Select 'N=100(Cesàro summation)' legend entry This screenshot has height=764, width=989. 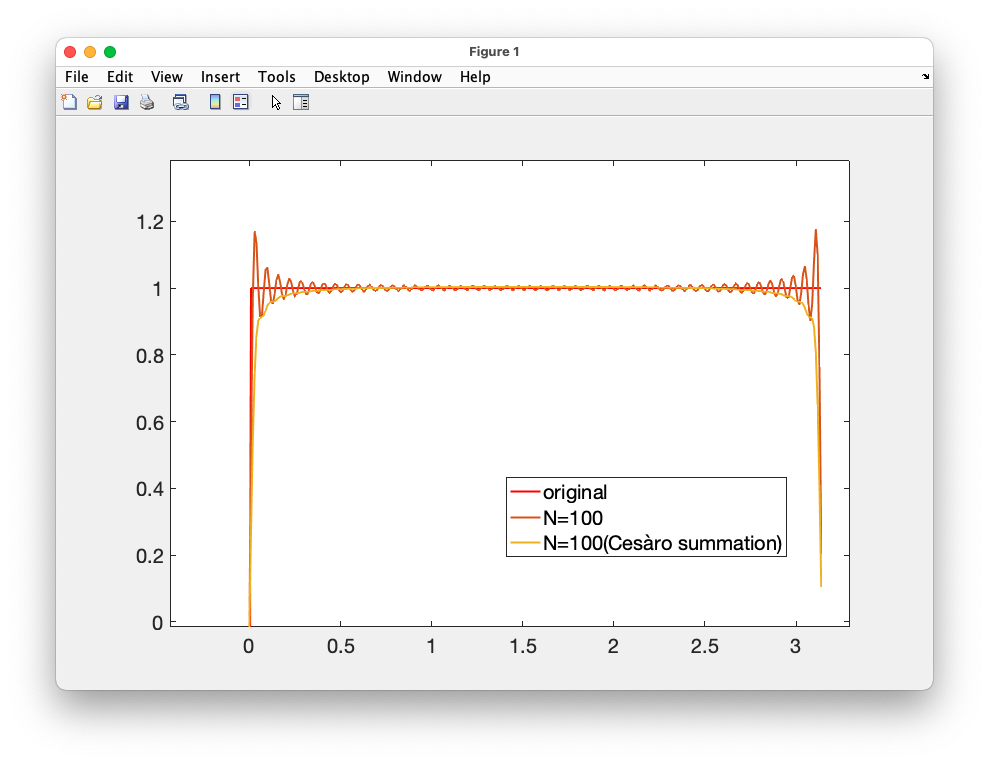(662, 543)
